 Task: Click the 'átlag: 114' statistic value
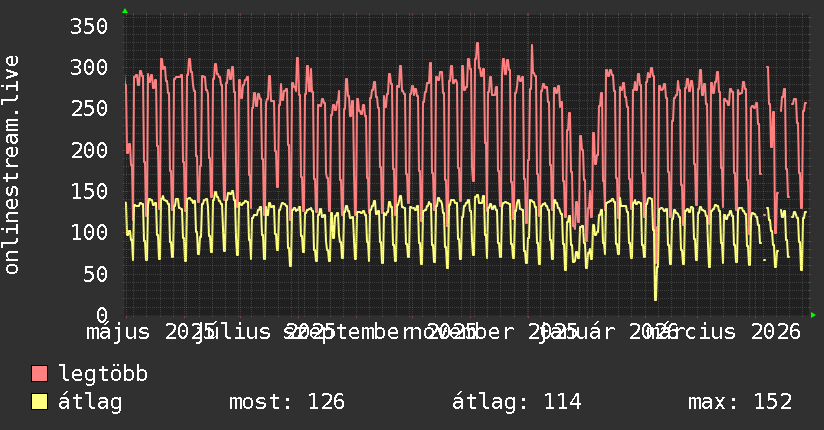(517, 402)
